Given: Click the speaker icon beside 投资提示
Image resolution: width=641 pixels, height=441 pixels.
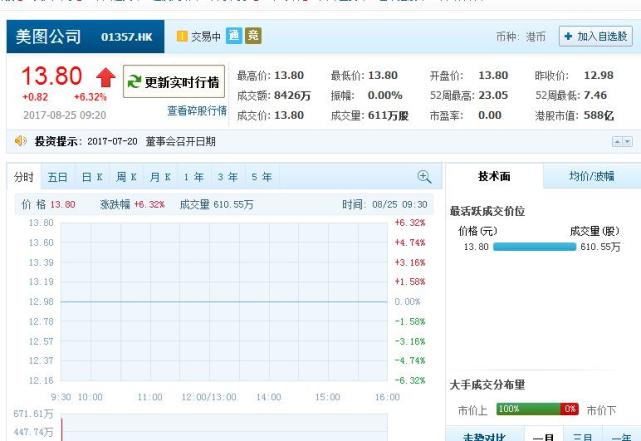Looking at the screenshot, I should tap(20, 141).
